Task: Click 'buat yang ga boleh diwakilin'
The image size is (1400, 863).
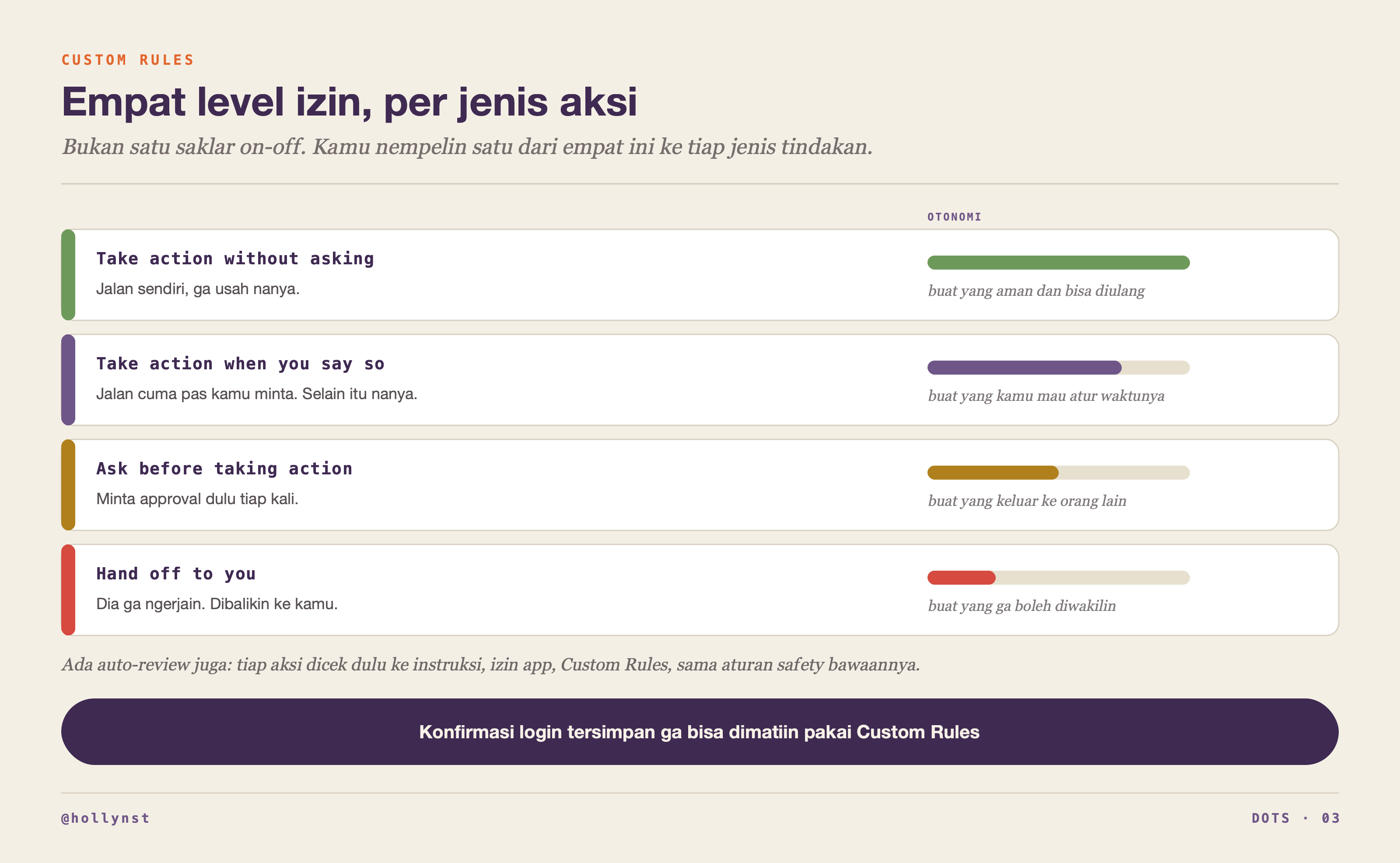Action: click(x=1022, y=606)
